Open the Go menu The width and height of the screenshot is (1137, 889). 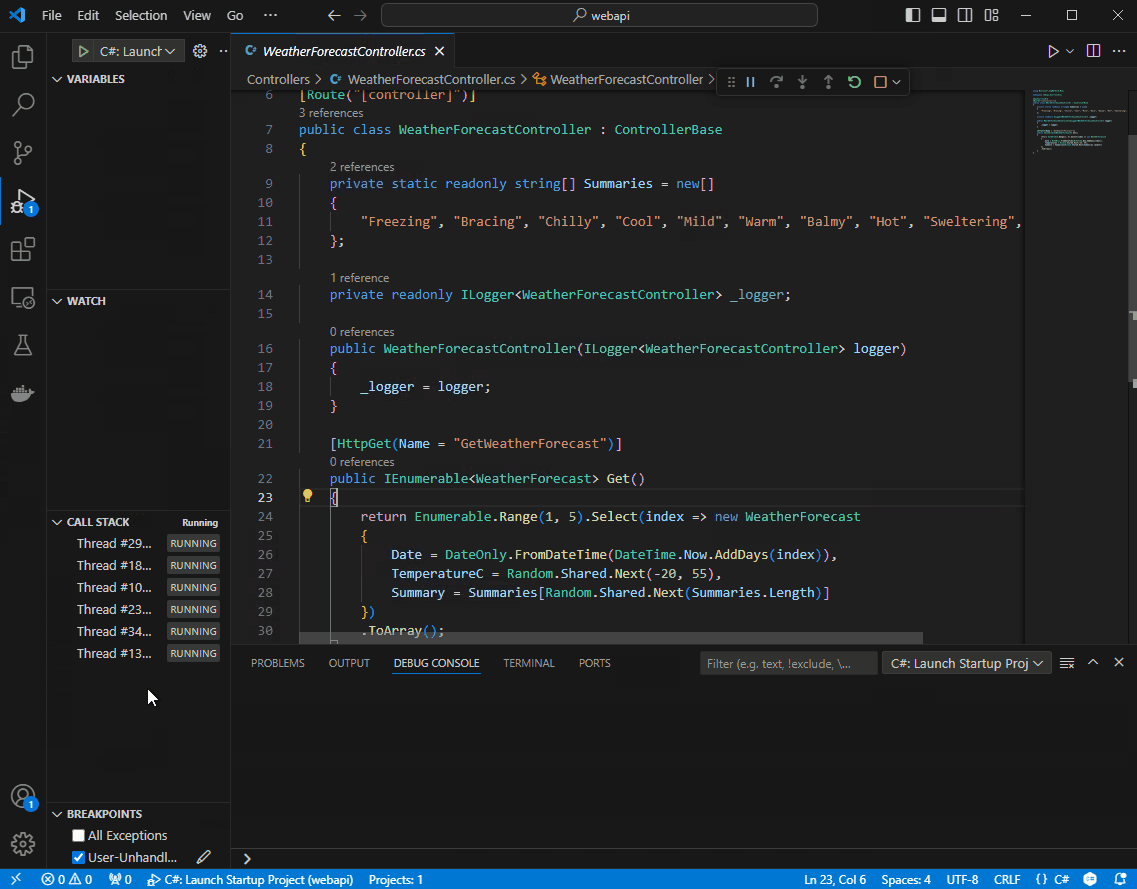(234, 15)
